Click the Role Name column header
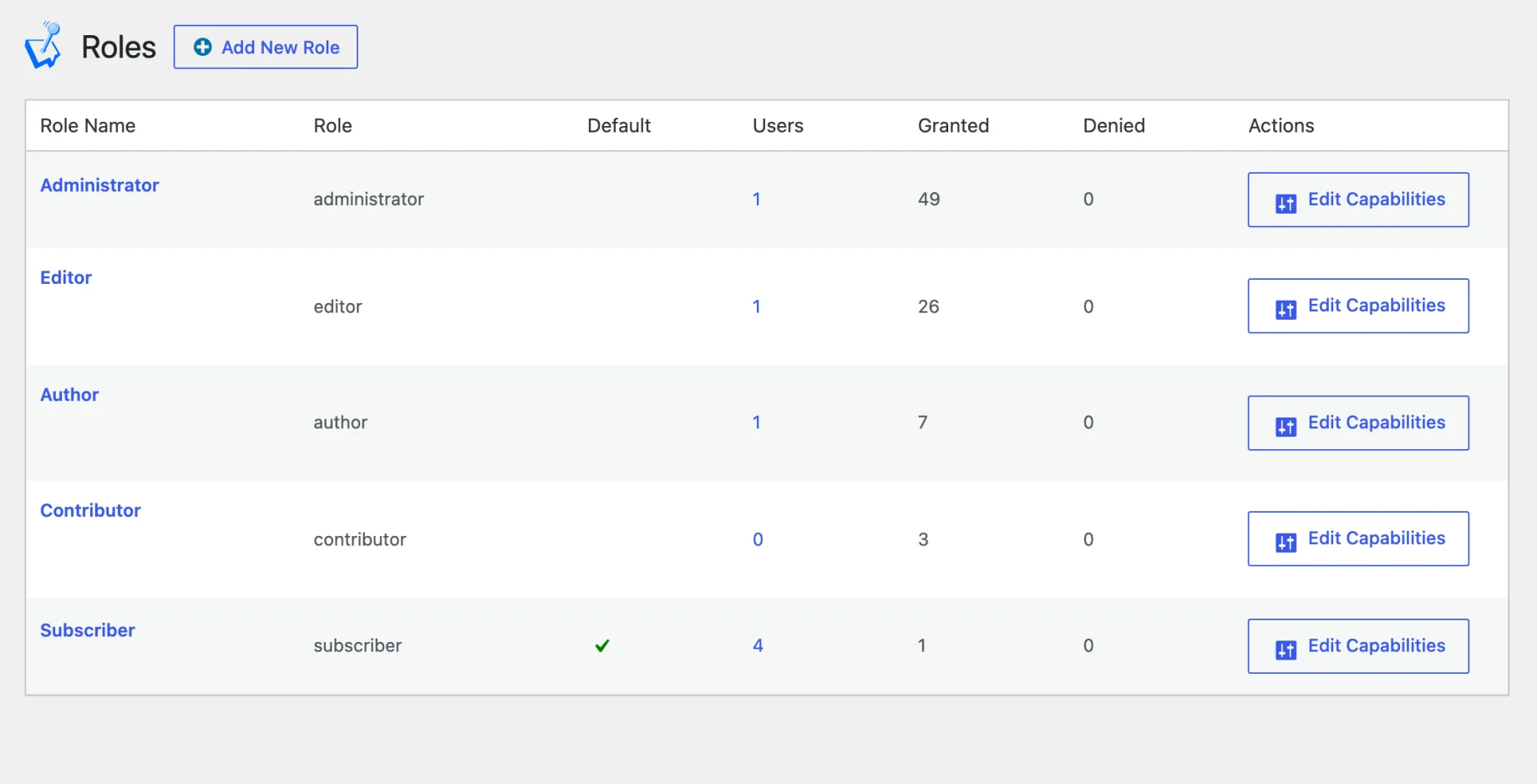The width and height of the screenshot is (1537, 784). point(88,126)
